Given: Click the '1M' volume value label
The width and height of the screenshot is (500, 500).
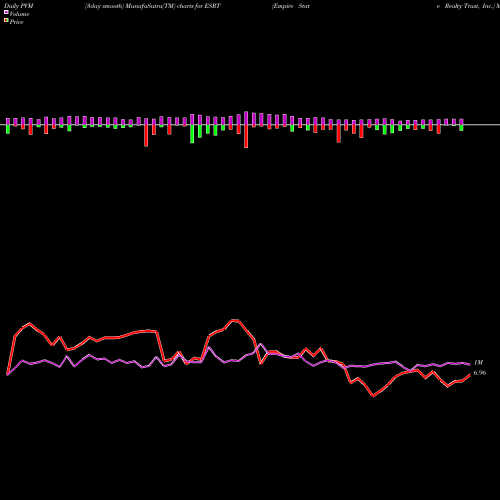Looking at the screenshot, I should tap(478, 362).
